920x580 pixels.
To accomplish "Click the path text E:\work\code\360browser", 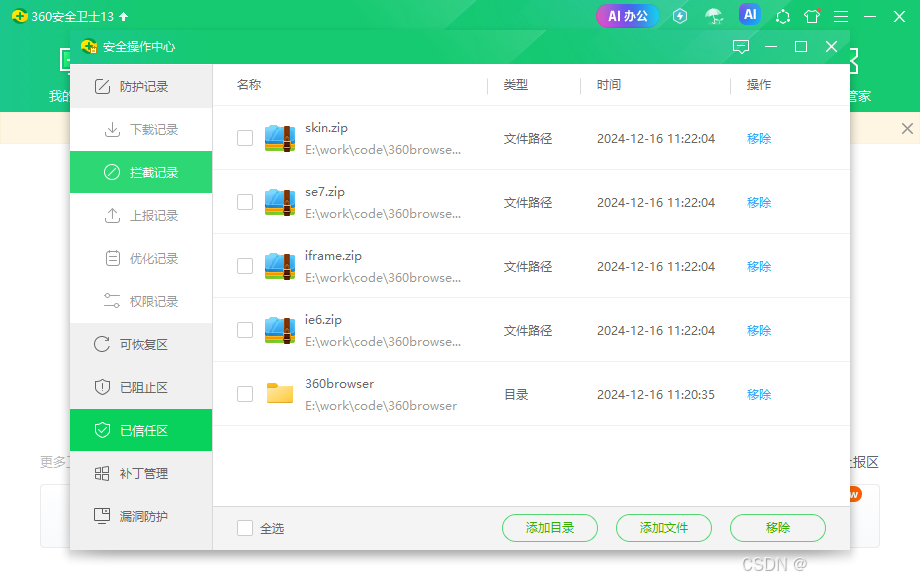I will (381, 406).
